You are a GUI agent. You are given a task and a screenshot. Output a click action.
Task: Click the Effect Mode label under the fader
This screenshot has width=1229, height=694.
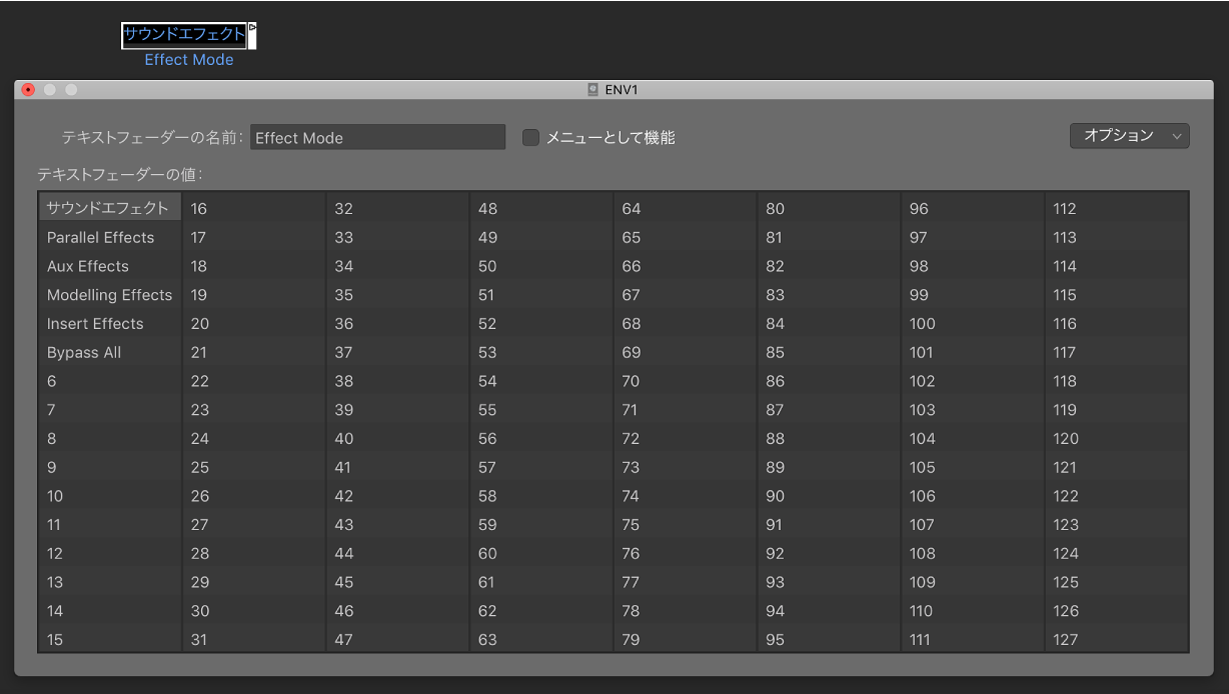coord(188,59)
